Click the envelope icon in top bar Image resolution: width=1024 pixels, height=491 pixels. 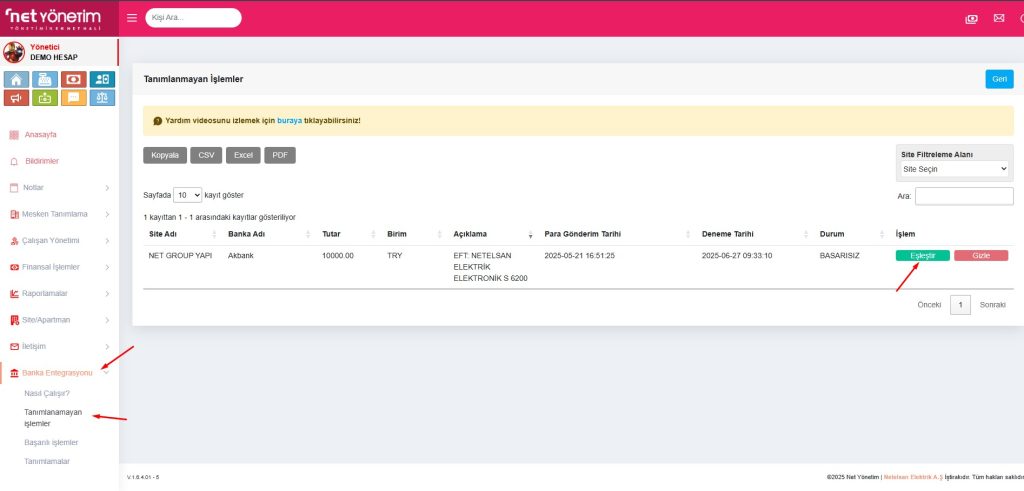[x=998, y=18]
